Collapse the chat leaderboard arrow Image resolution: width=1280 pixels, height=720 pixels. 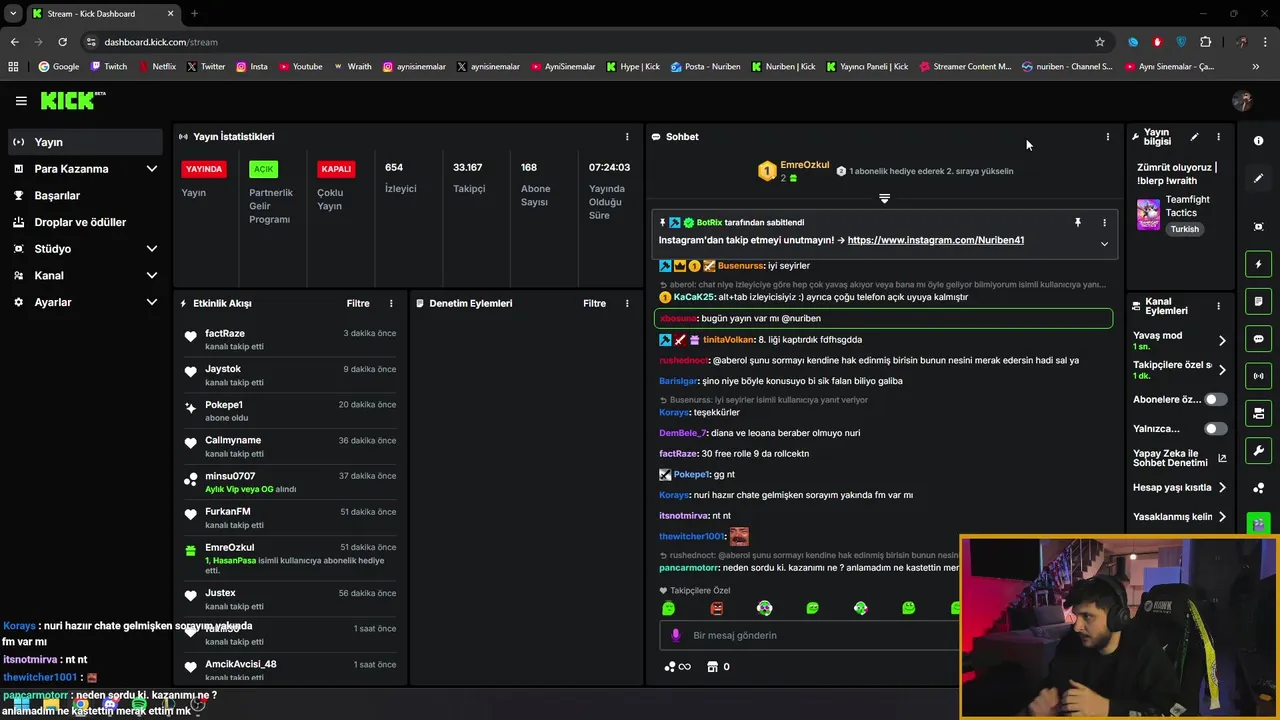(884, 199)
